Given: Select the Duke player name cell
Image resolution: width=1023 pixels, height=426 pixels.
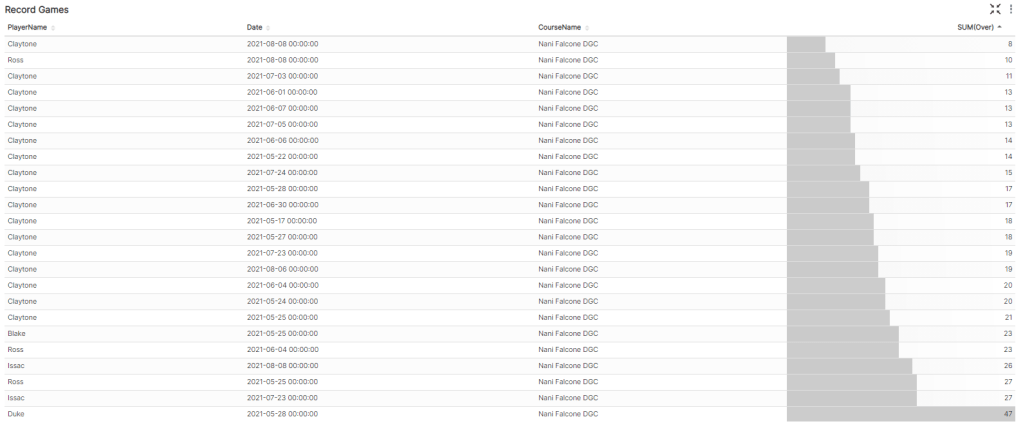Looking at the screenshot, I should [16, 413].
